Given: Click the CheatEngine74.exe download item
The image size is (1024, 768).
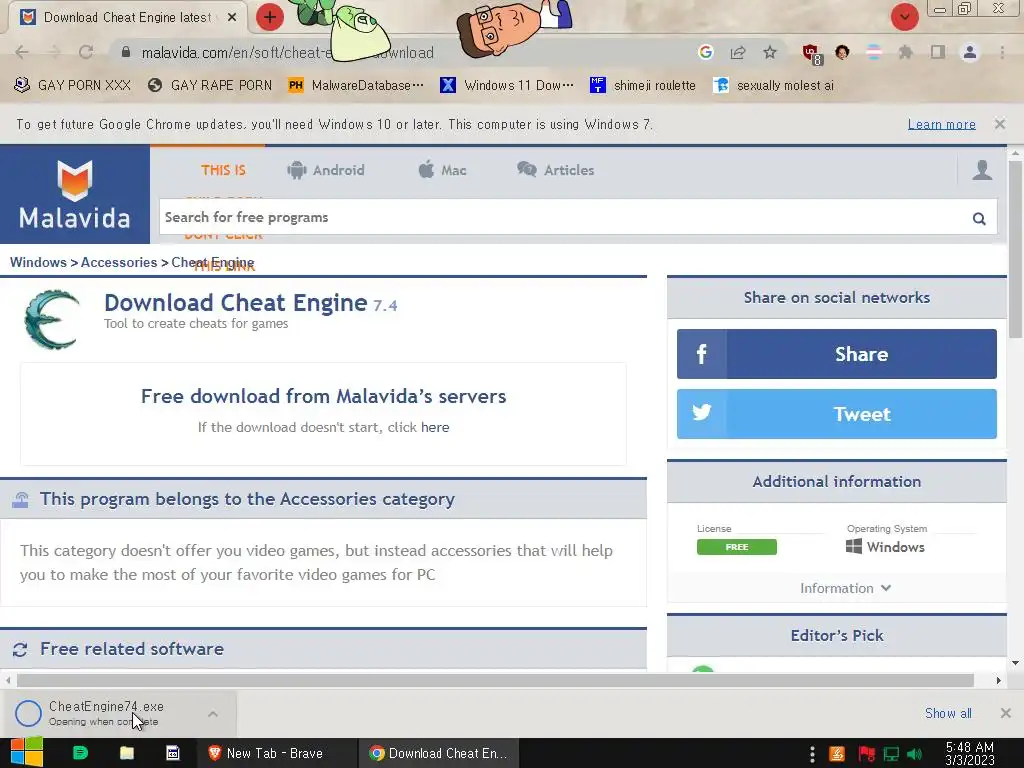Looking at the screenshot, I should pos(106,713).
